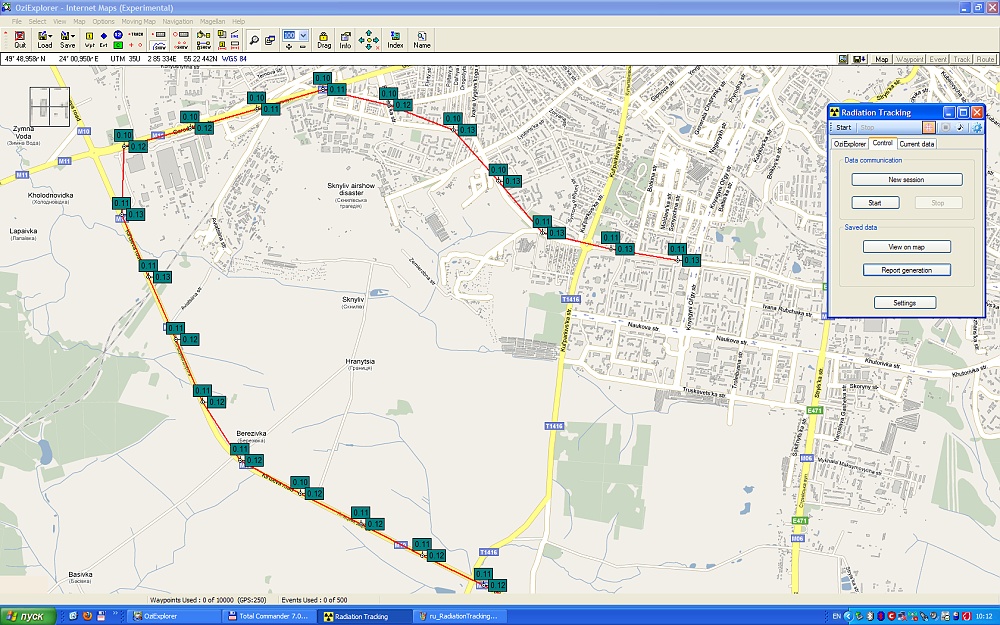Click Start under Data communication

pos(875,203)
